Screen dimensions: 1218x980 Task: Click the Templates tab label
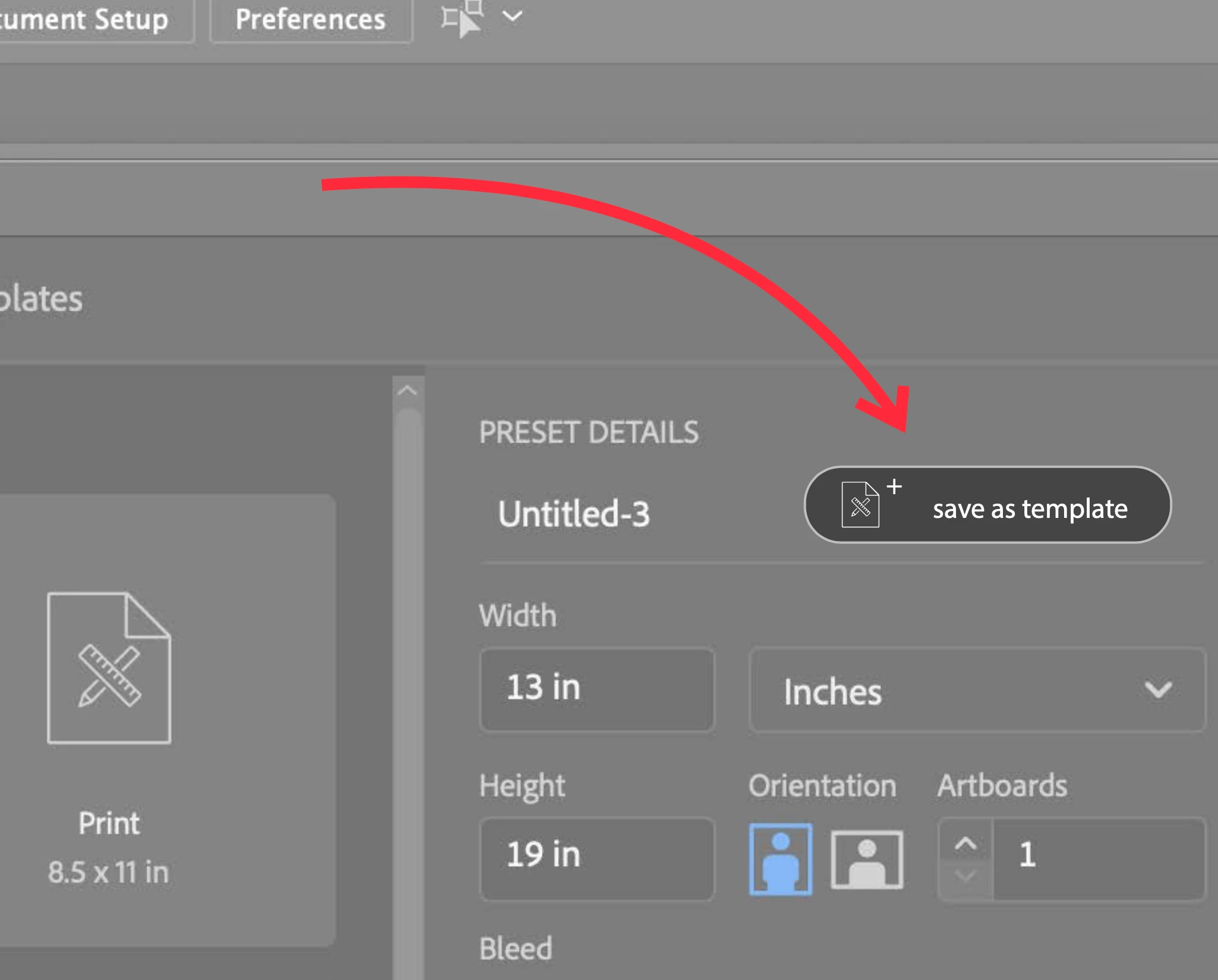pyautogui.click(x=39, y=298)
